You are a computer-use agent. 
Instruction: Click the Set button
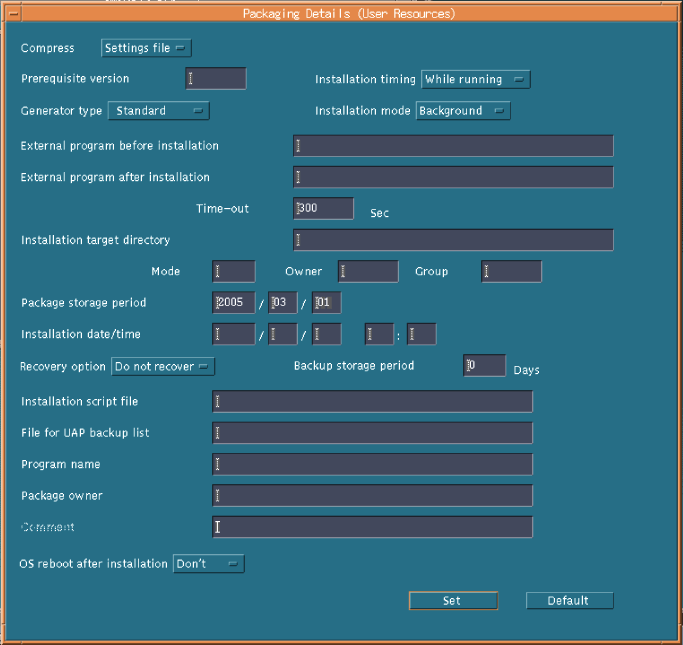[x=453, y=601]
